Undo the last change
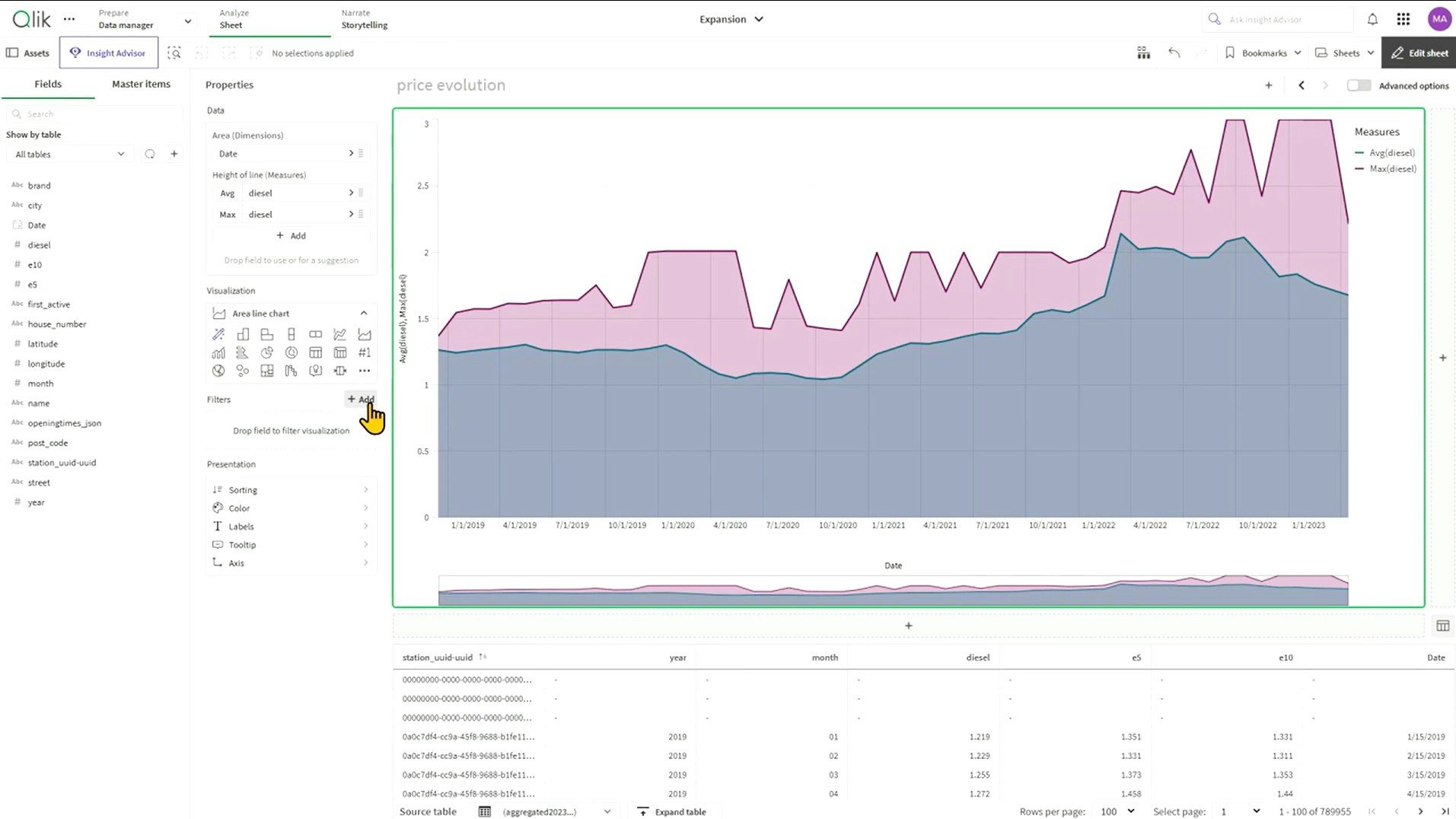The image size is (1456, 819). [x=1174, y=53]
